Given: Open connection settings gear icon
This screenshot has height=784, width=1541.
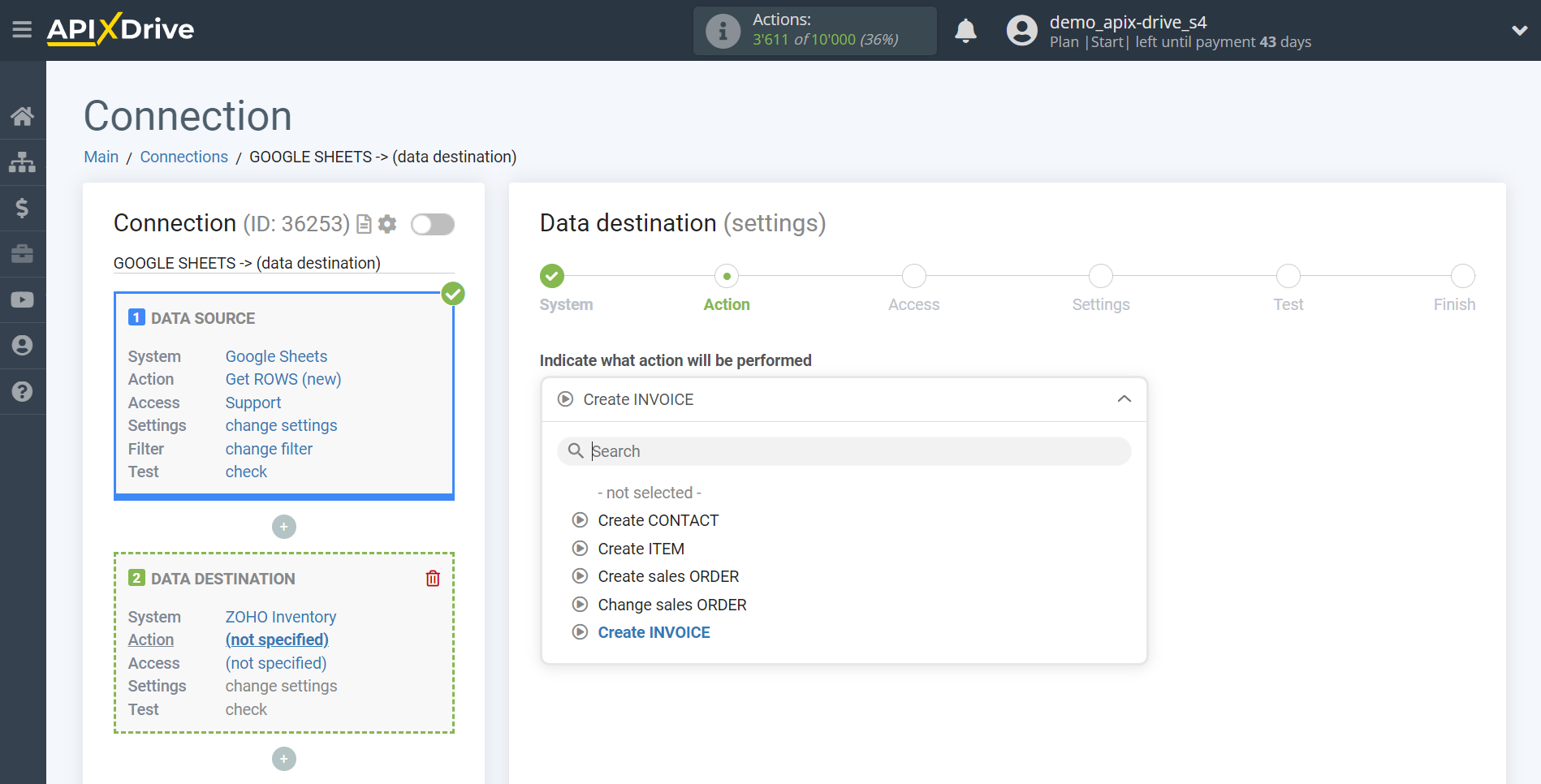Looking at the screenshot, I should coord(387,224).
